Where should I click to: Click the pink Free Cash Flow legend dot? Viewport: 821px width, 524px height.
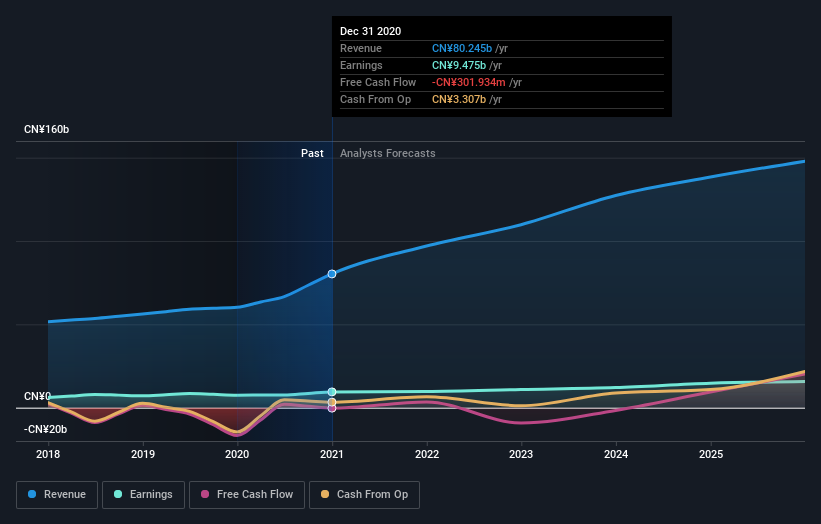point(205,494)
